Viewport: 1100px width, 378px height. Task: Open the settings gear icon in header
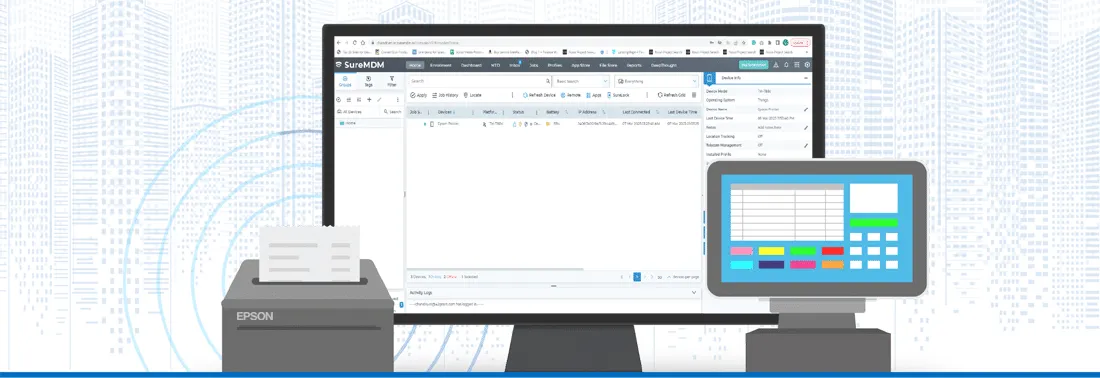click(807, 65)
